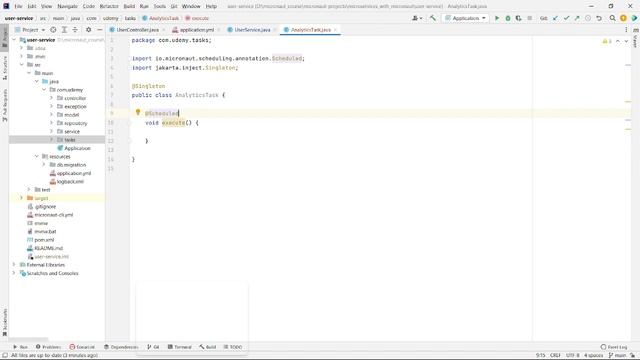Expand the controller package

tap(51, 98)
